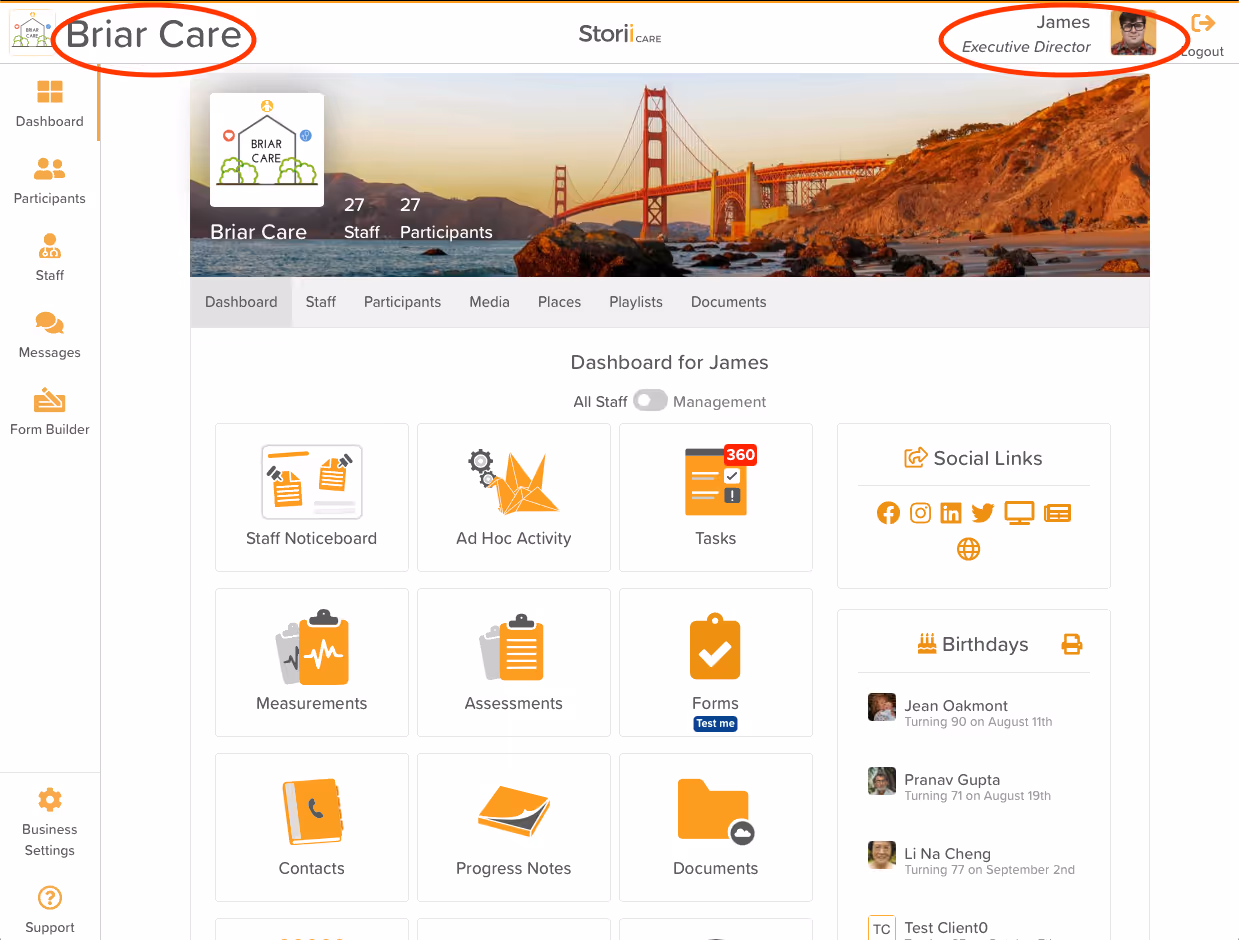Open Test Client0 birthday entry
The height and width of the screenshot is (940, 1239).
coord(974,928)
